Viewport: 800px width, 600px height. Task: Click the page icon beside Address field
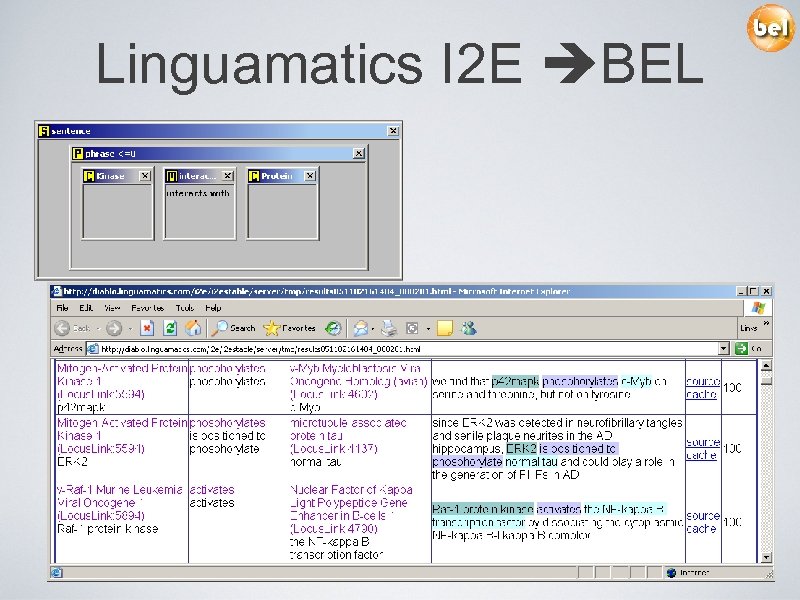tap(93, 349)
